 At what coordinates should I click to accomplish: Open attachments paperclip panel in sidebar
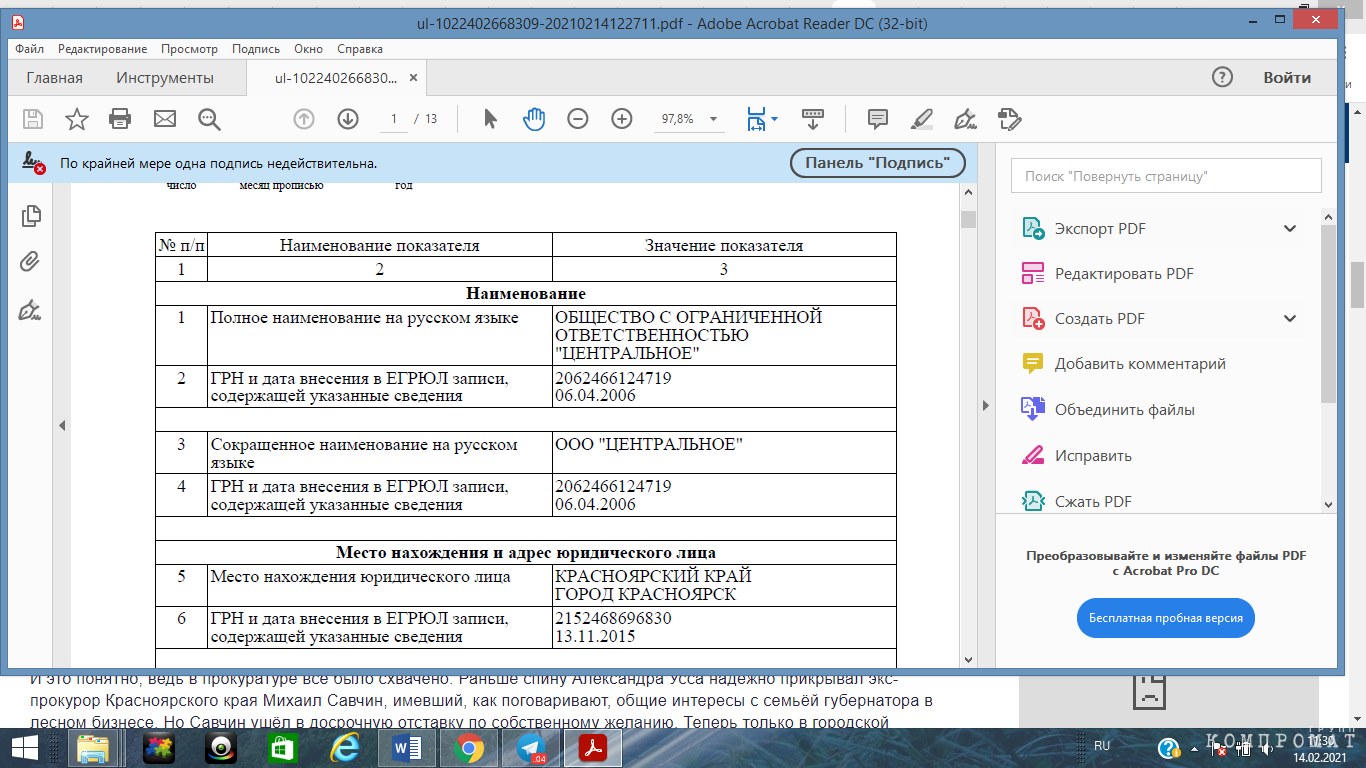pos(30,262)
